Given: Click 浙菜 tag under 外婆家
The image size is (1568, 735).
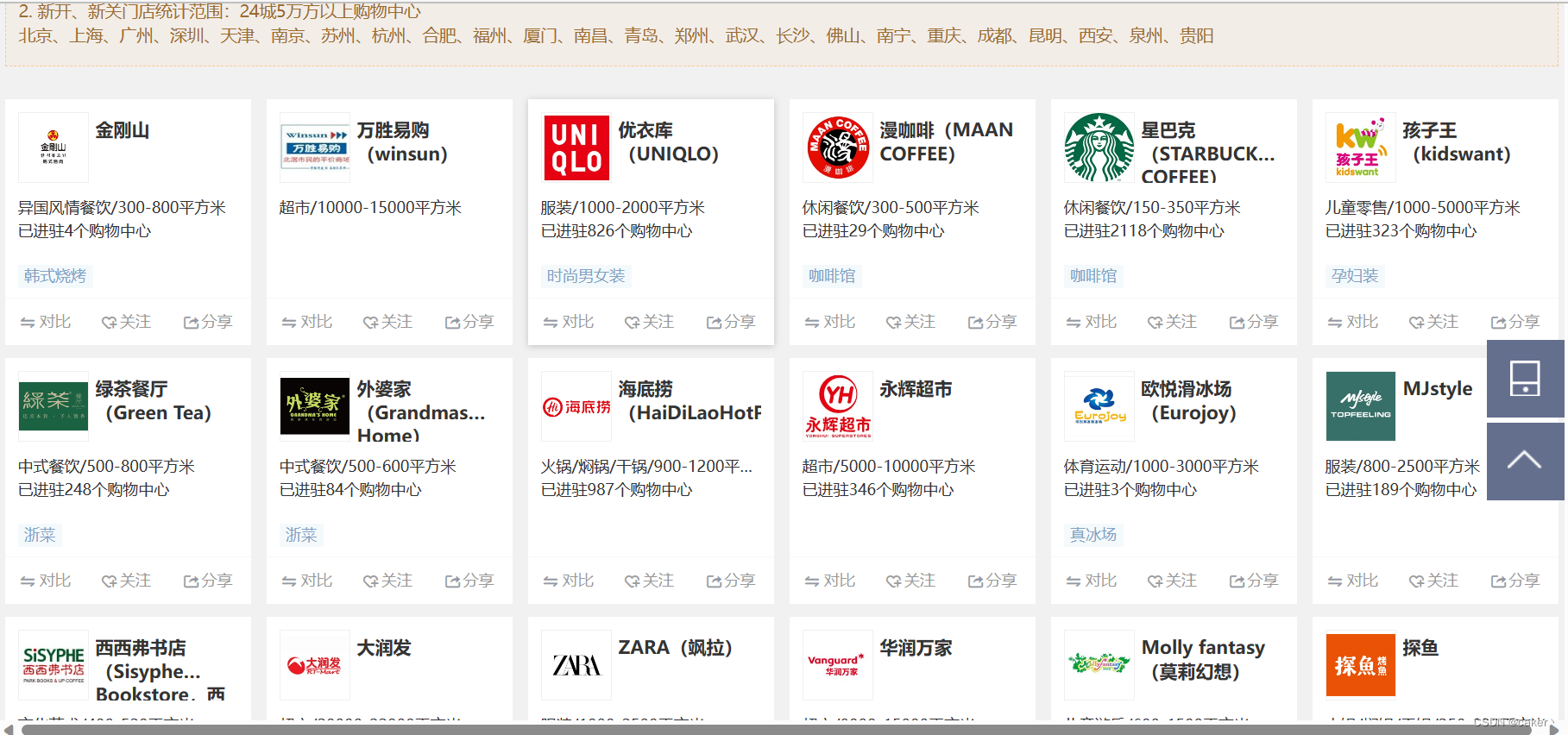Looking at the screenshot, I should [x=301, y=535].
